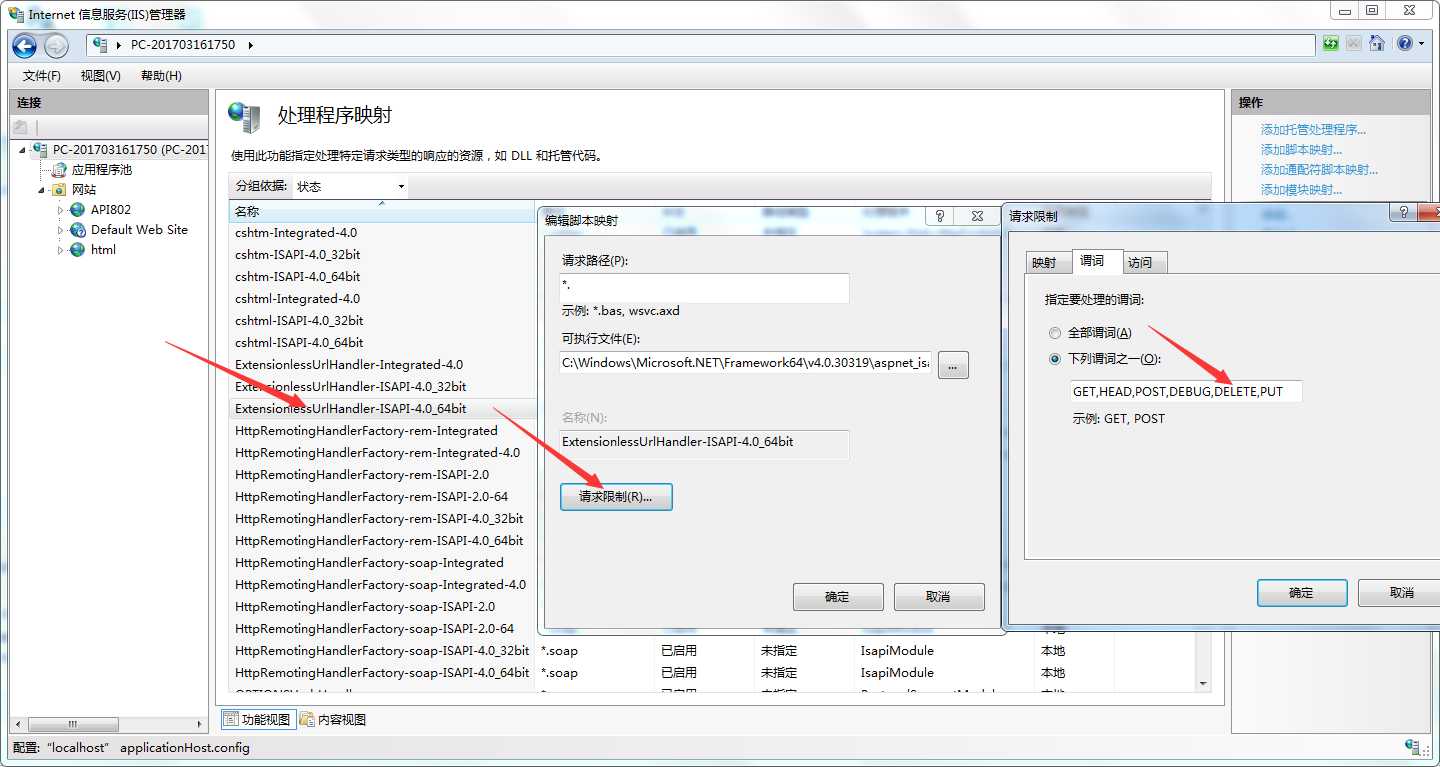Select ExtensionlessUrlHandler-ISAPI-4.0_32bit row

[382, 387]
